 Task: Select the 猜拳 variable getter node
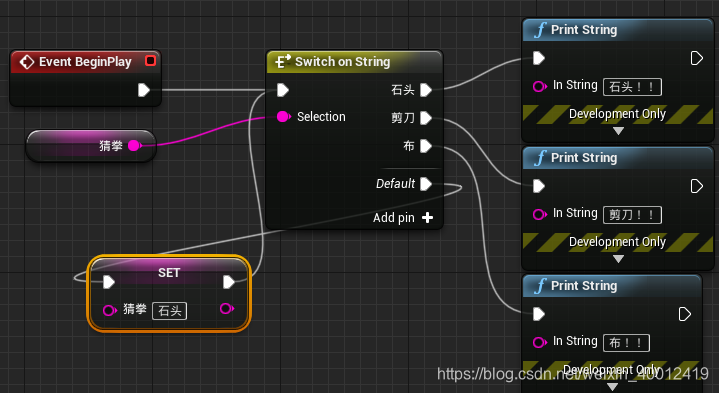(x=91, y=146)
